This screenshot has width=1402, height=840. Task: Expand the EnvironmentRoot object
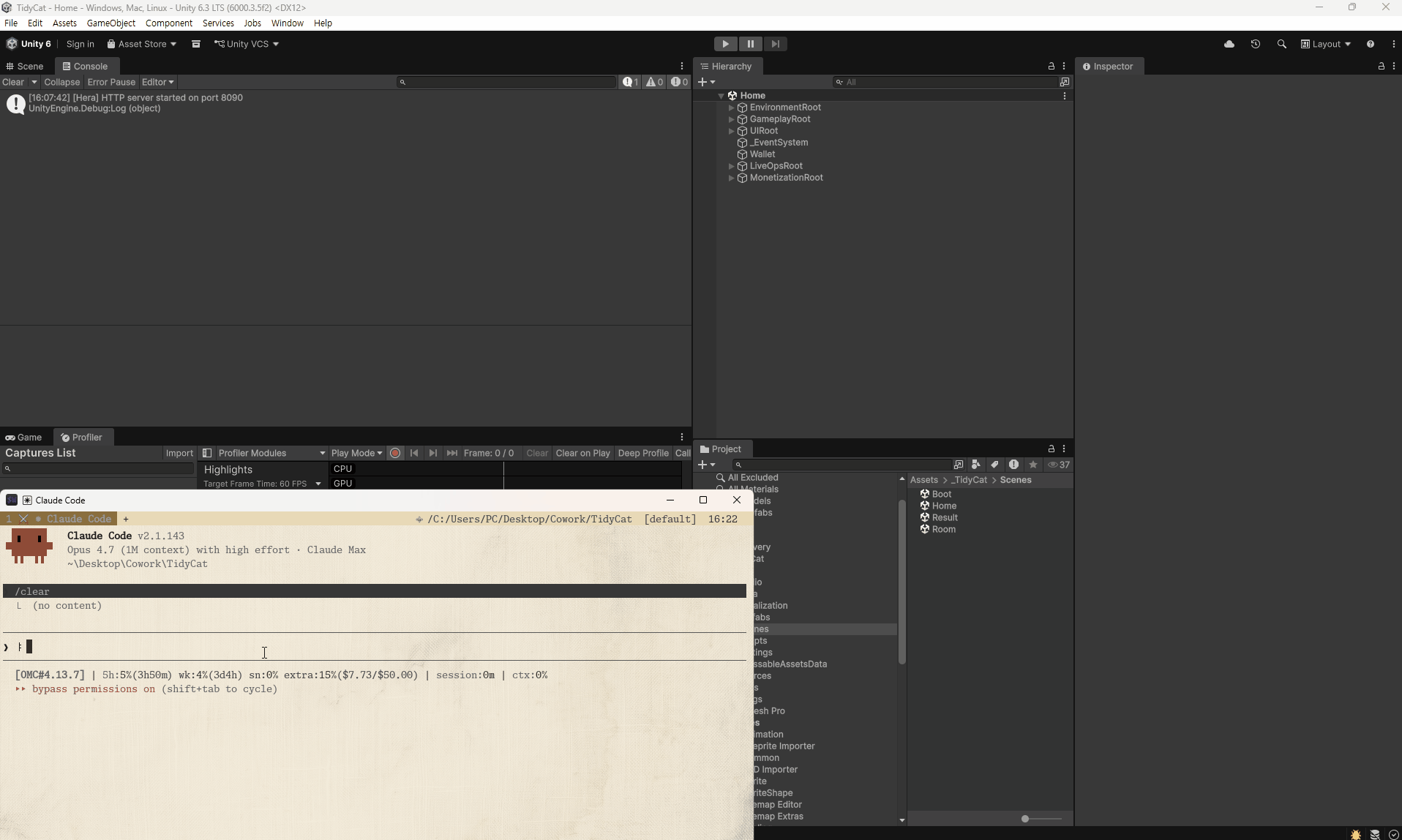[x=731, y=108]
